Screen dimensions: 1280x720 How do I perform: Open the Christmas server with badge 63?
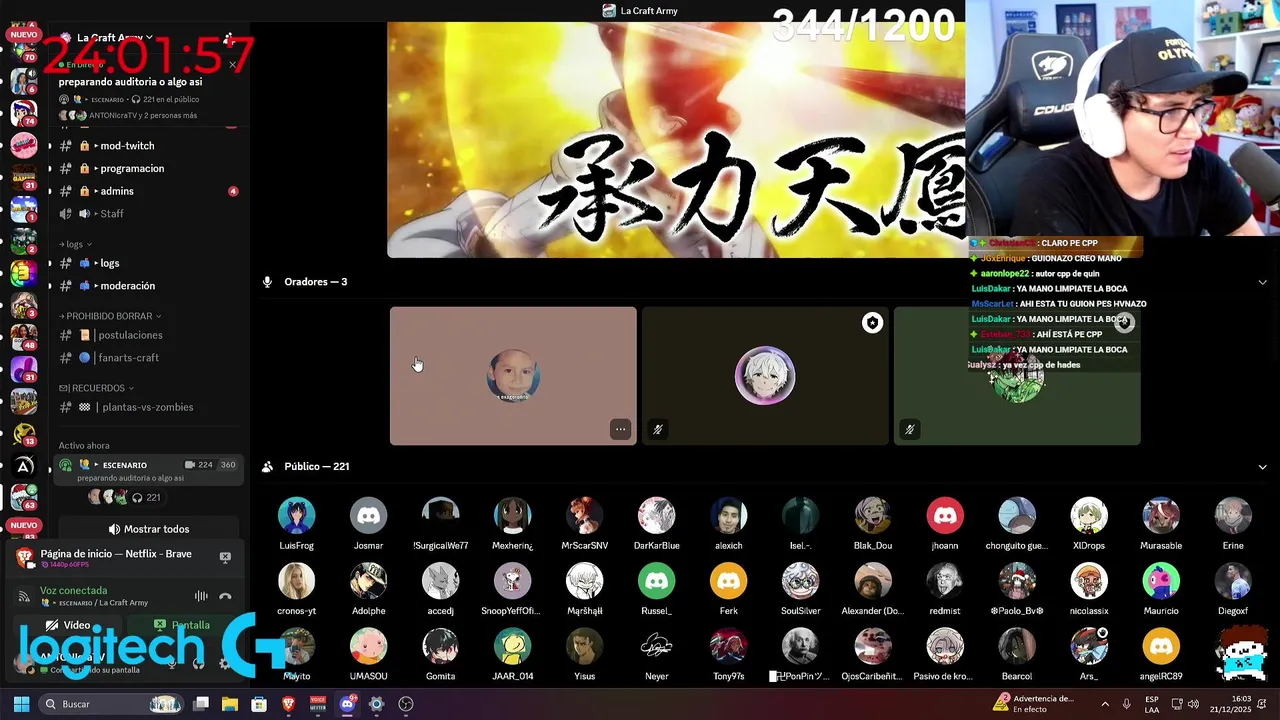[x=23, y=497]
